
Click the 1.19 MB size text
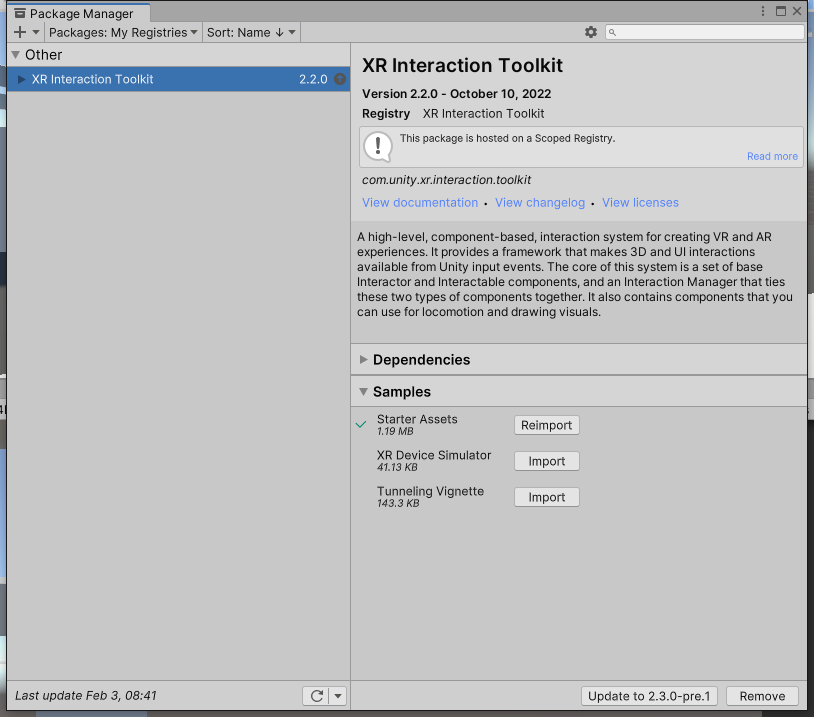395,431
